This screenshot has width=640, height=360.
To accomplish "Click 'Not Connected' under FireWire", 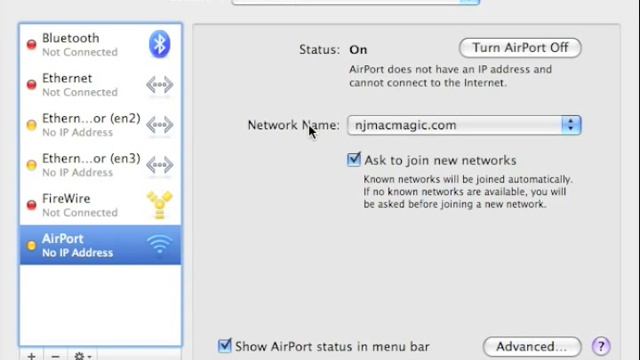I will (80, 213).
